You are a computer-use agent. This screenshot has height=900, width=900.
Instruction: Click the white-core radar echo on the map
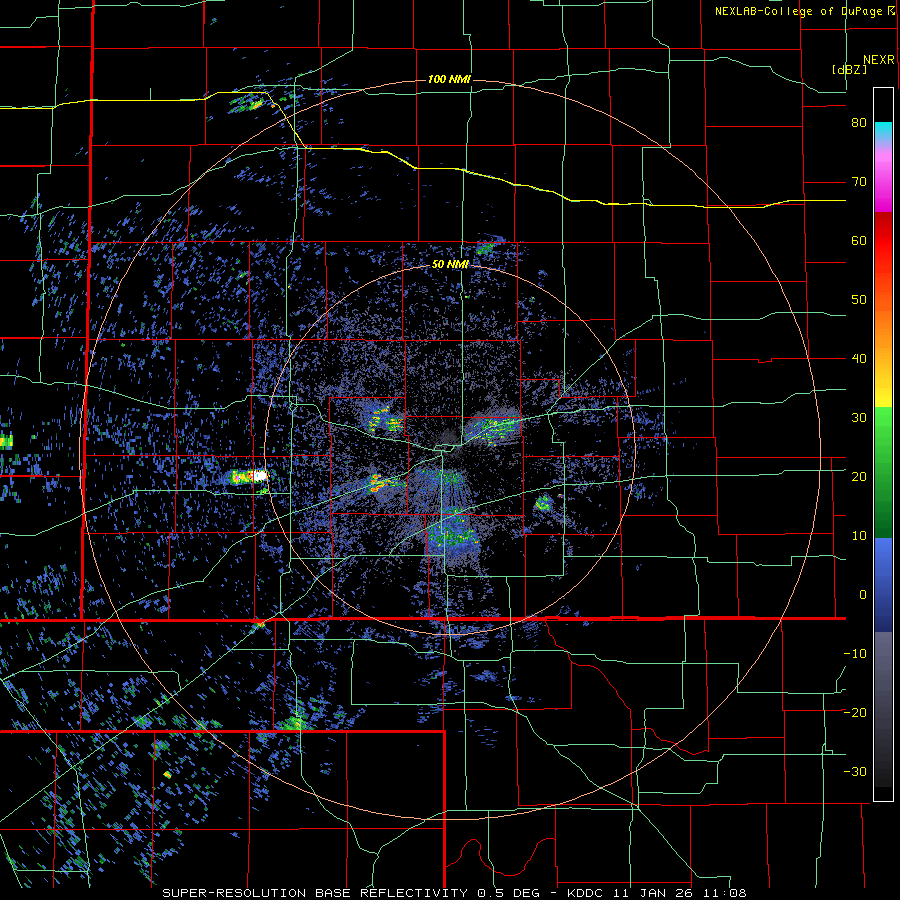pyautogui.click(x=259, y=476)
